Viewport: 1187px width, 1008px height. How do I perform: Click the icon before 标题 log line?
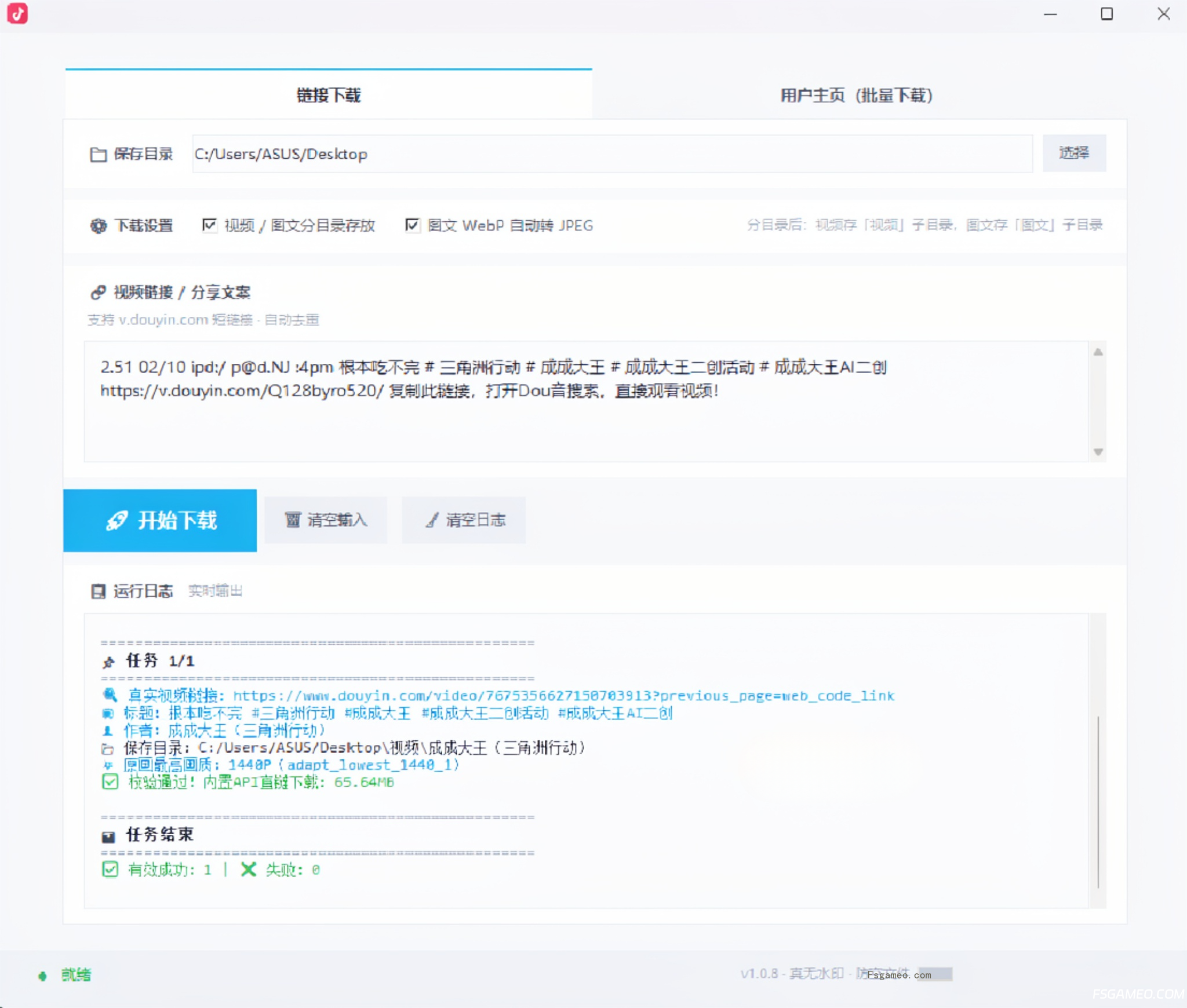pos(108,713)
